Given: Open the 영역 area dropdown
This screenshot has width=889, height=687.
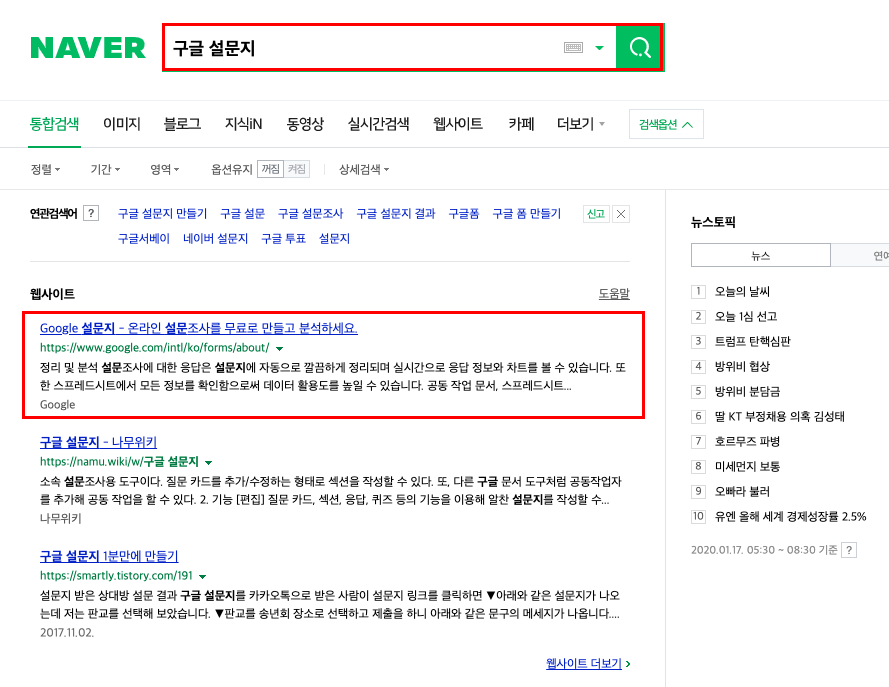Looking at the screenshot, I should [x=164, y=169].
